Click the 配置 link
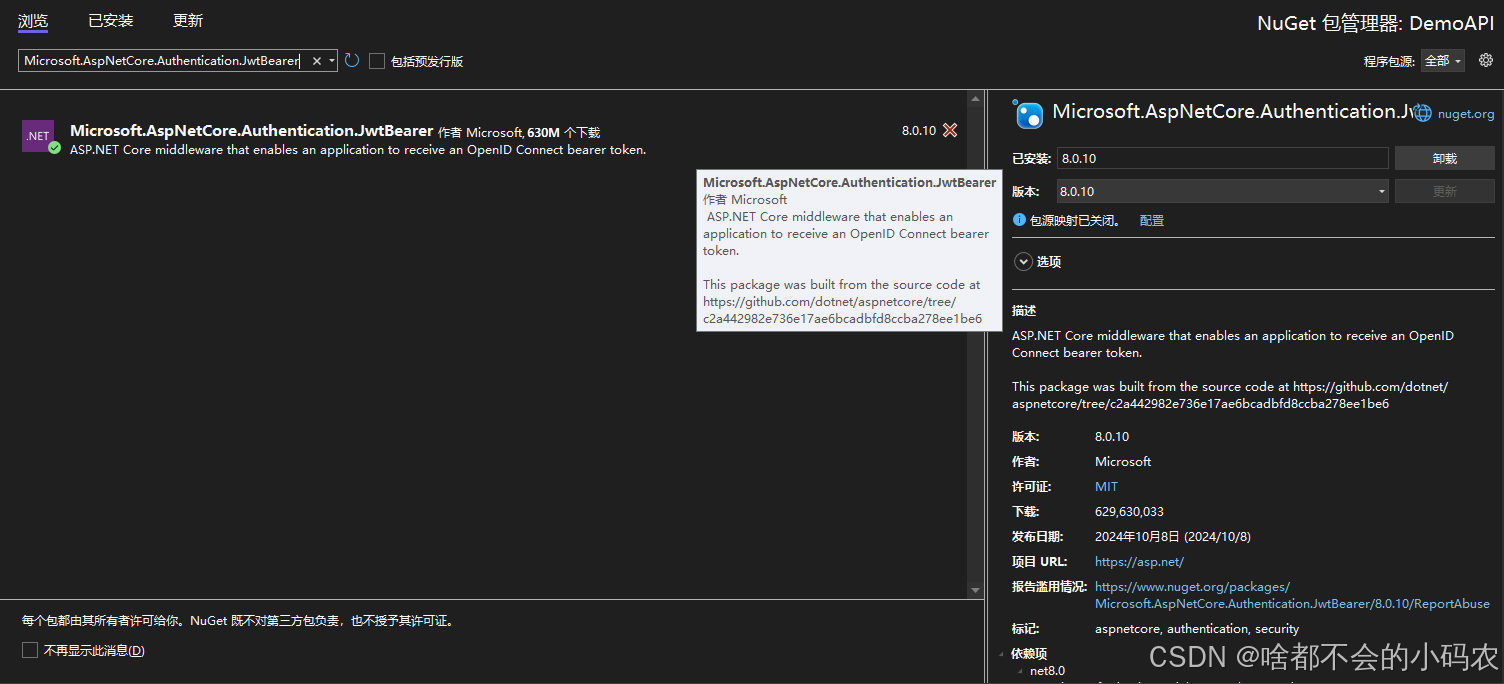The width and height of the screenshot is (1504, 684). (x=1152, y=220)
